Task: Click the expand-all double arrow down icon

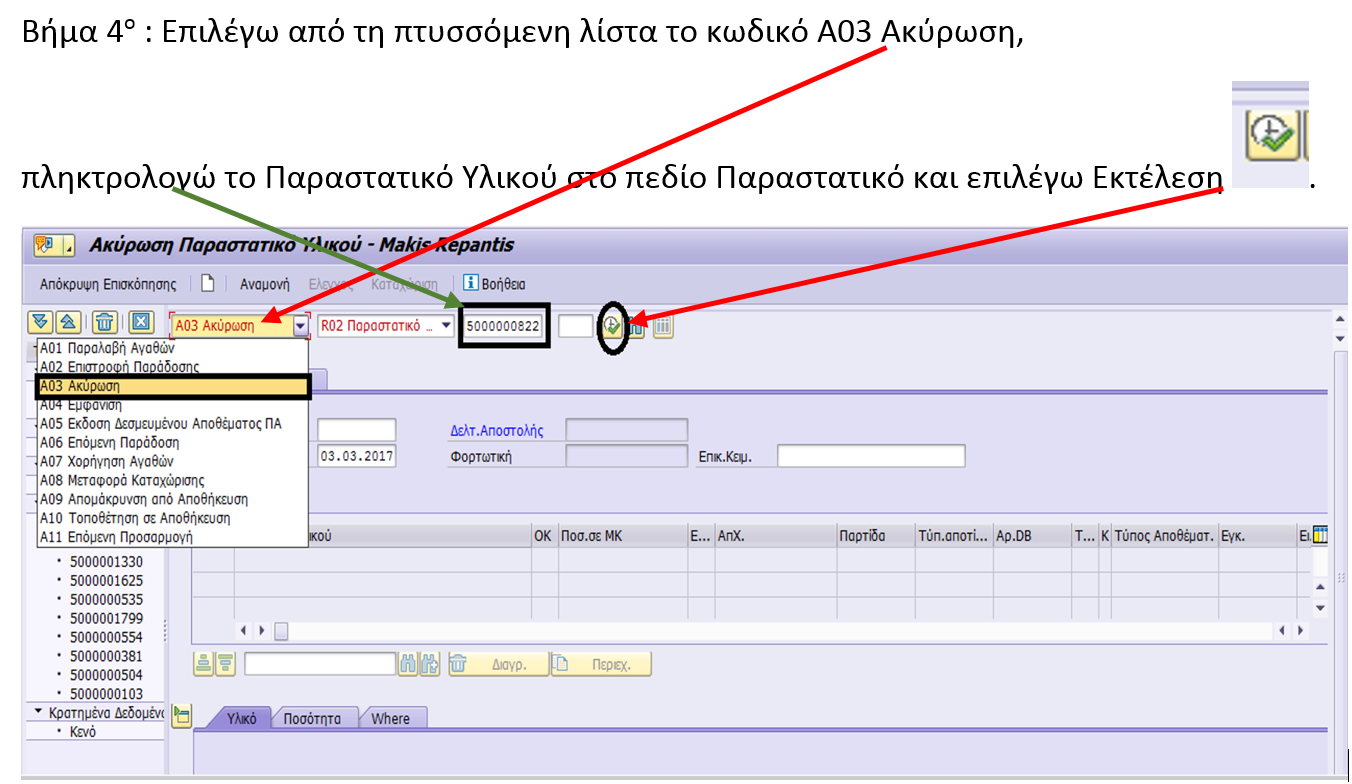Action: 40,322
